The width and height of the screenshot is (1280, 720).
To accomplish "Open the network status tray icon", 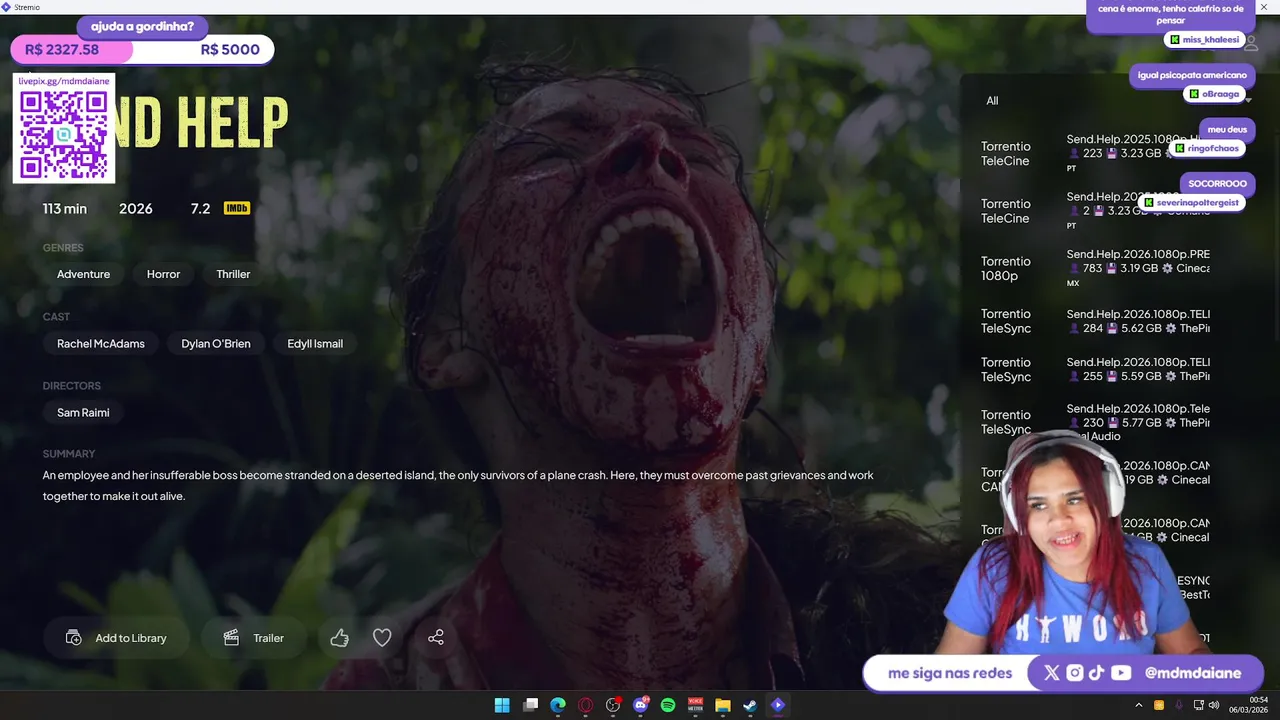I will (x=1197, y=705).
